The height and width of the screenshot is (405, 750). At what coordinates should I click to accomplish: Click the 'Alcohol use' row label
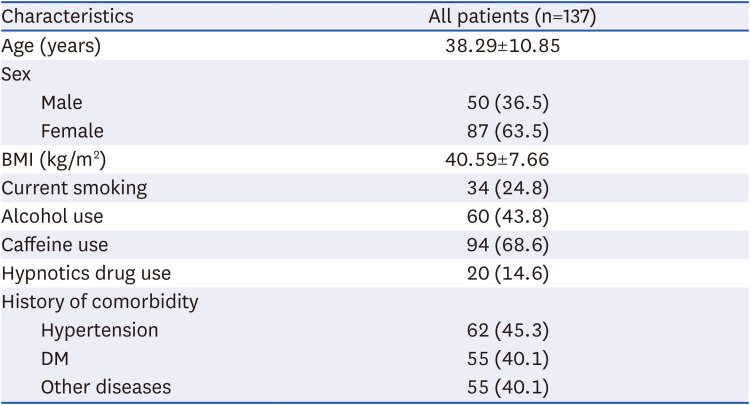[x=52, y=216]
